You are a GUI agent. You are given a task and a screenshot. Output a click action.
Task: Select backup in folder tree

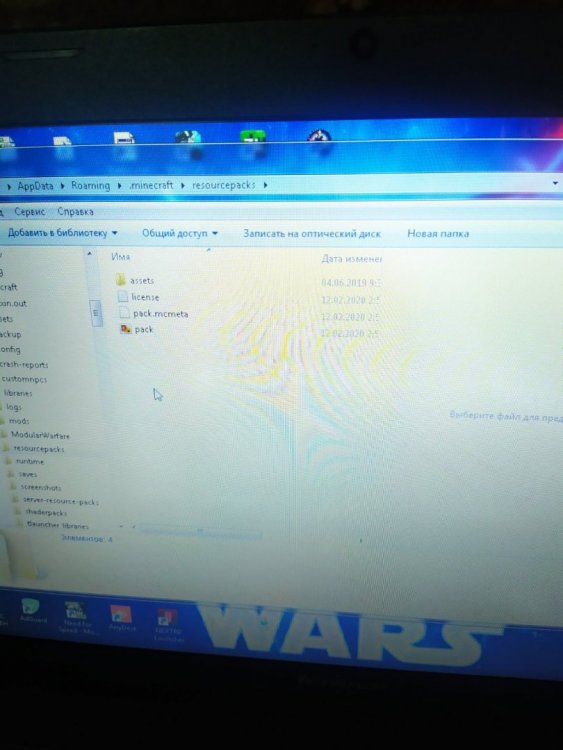pyautogui.click(x=10, y=334)
